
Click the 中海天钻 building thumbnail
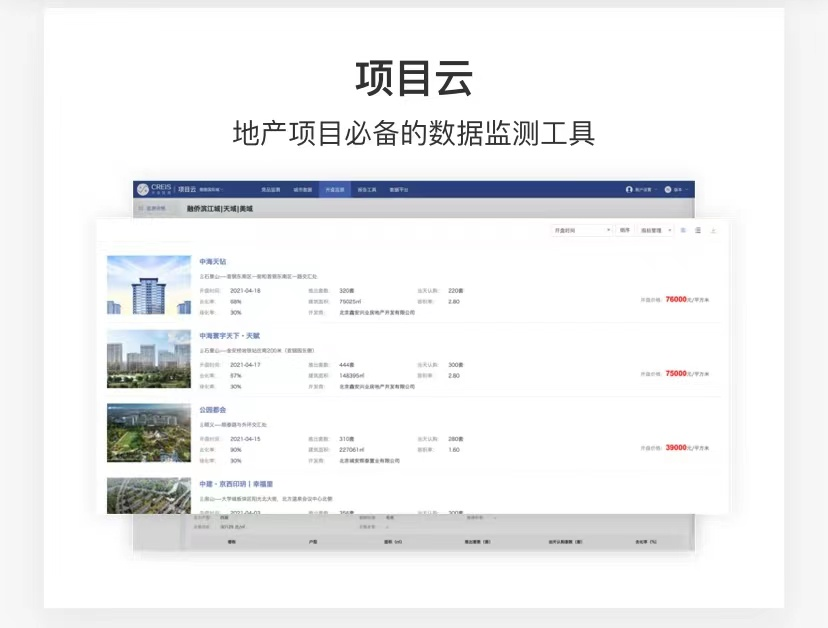tap(148, 285)
